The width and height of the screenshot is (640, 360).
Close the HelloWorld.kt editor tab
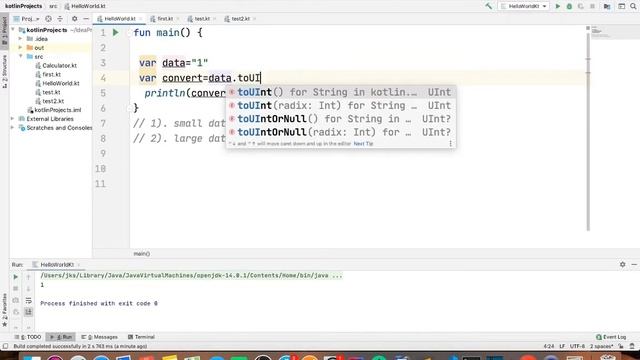(140, 19)
